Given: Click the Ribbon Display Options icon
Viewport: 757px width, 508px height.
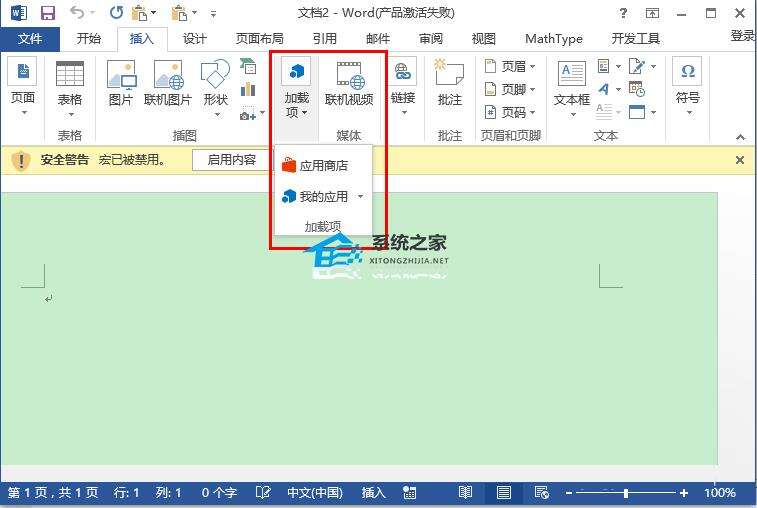Looking at the screenshot, I should (x=652, y=13).
